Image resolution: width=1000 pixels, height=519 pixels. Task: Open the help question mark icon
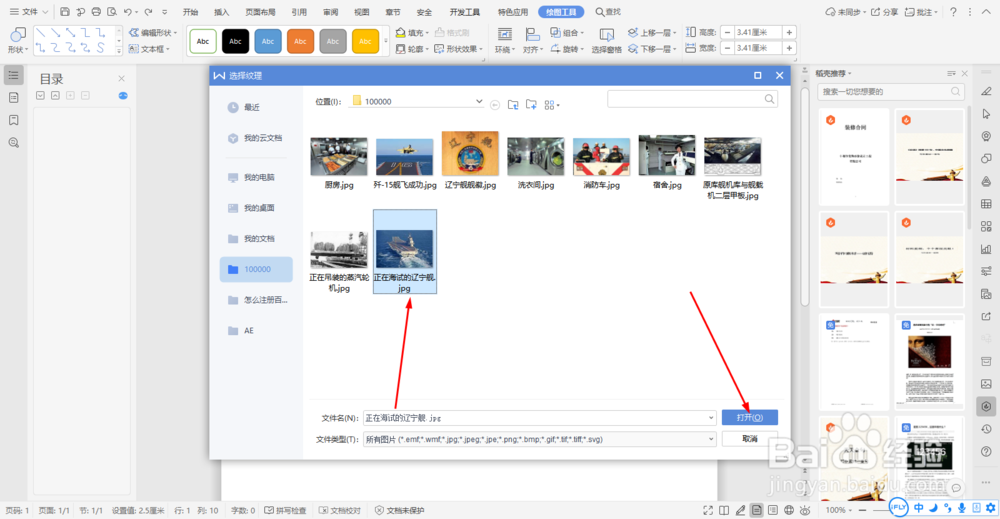[953, 11]
